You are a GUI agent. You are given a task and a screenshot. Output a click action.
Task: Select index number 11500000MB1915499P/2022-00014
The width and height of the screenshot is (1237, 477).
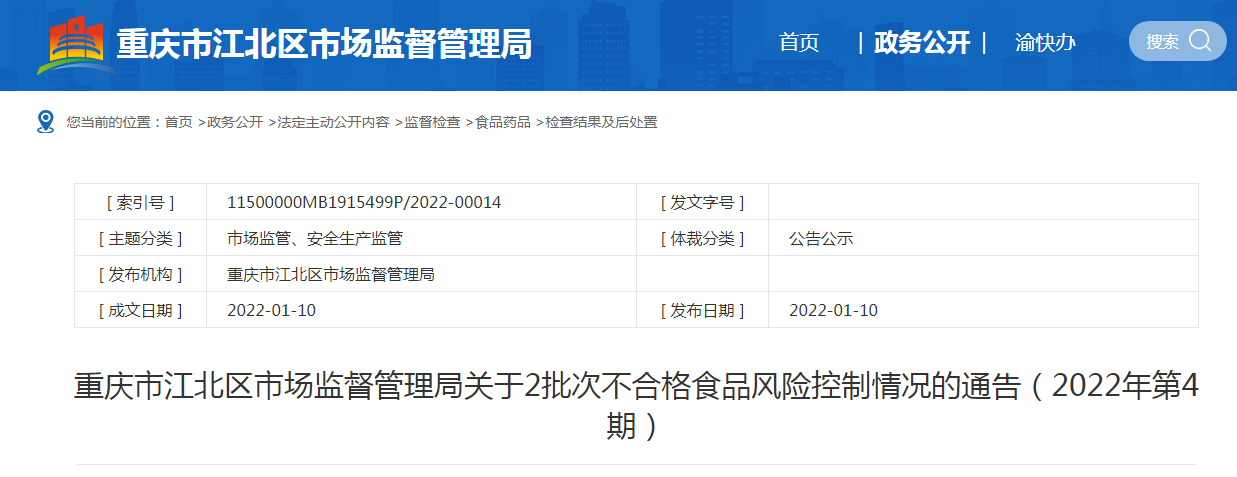(x=364, y=202)
